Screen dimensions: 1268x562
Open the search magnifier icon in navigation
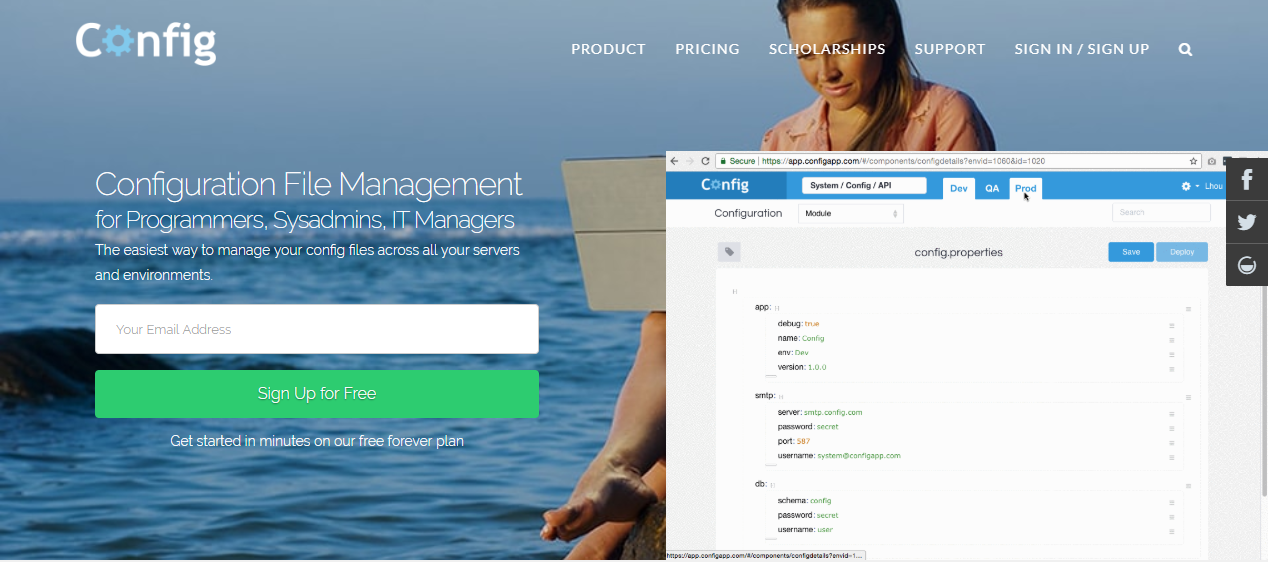(x=1185, y=49)
